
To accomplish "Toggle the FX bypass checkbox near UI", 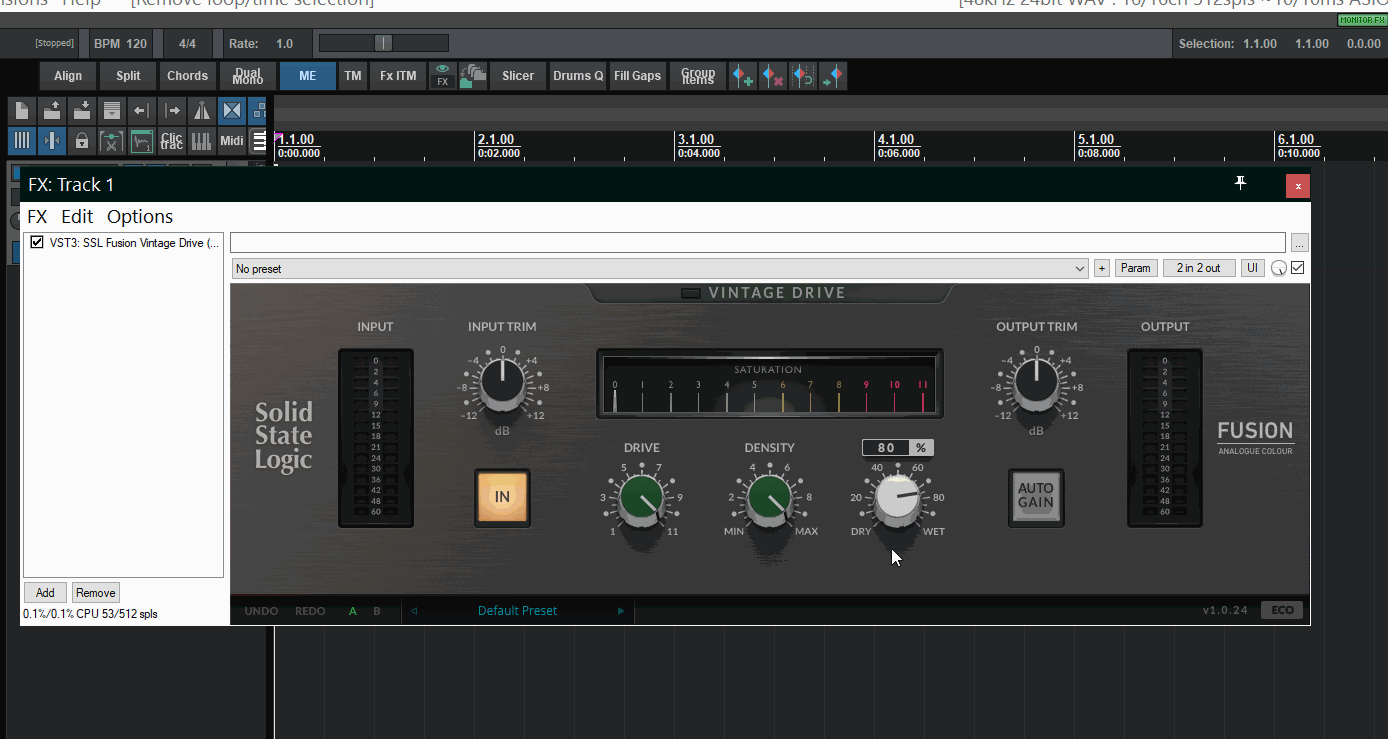I will click(x=1298, y=268).
